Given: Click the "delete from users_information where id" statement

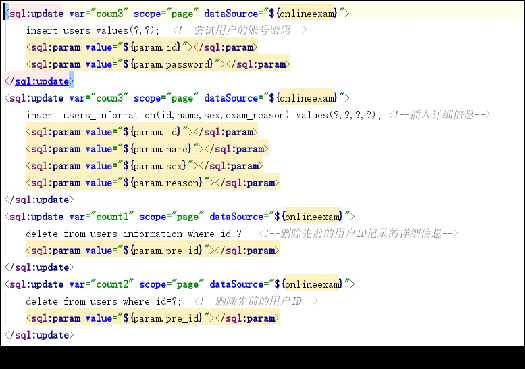Looking at the screenshot, I should (x=133, y=233).
